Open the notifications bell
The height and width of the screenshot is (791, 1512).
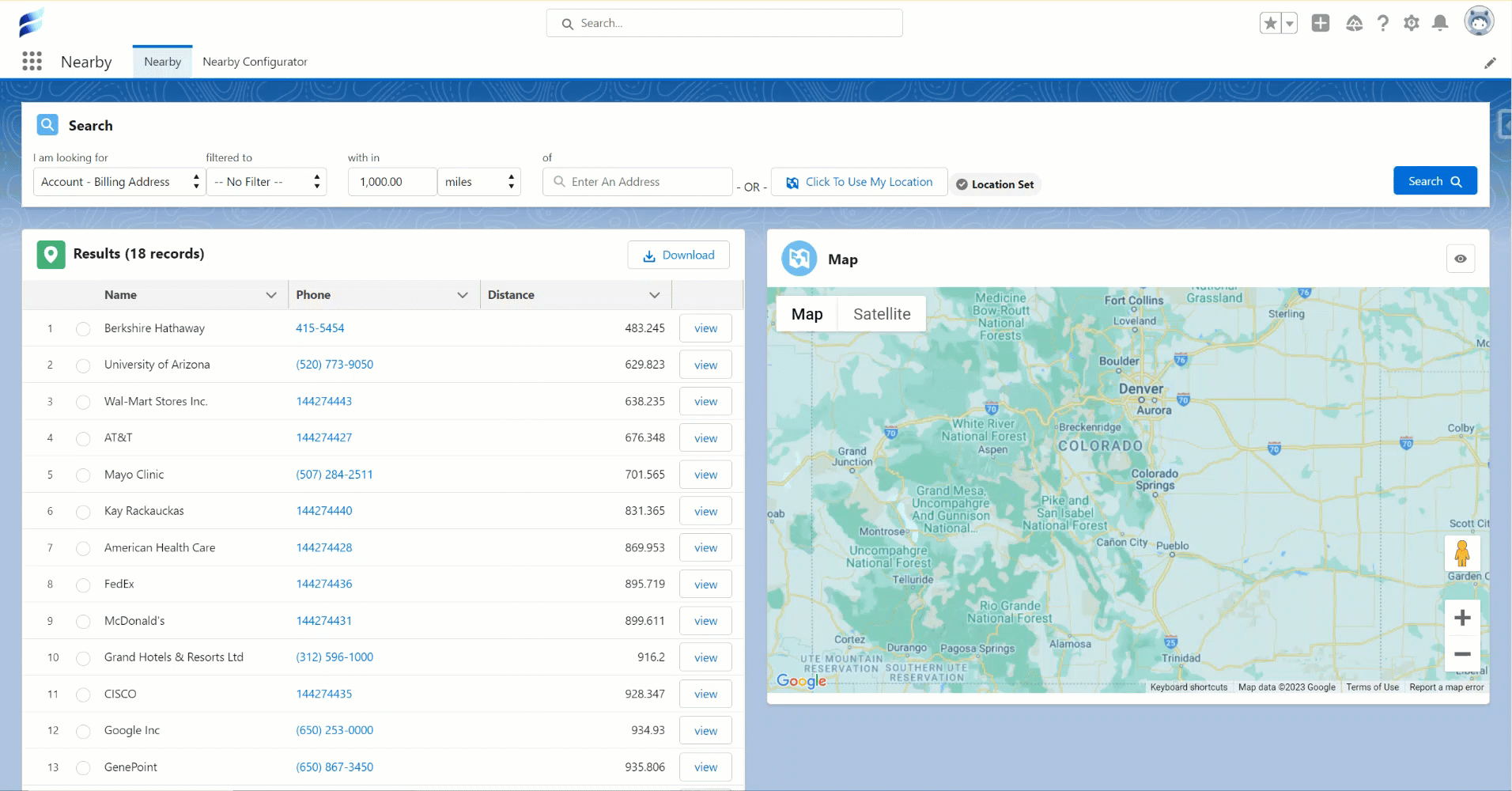pyautogui.click(x=1440, y=24)
